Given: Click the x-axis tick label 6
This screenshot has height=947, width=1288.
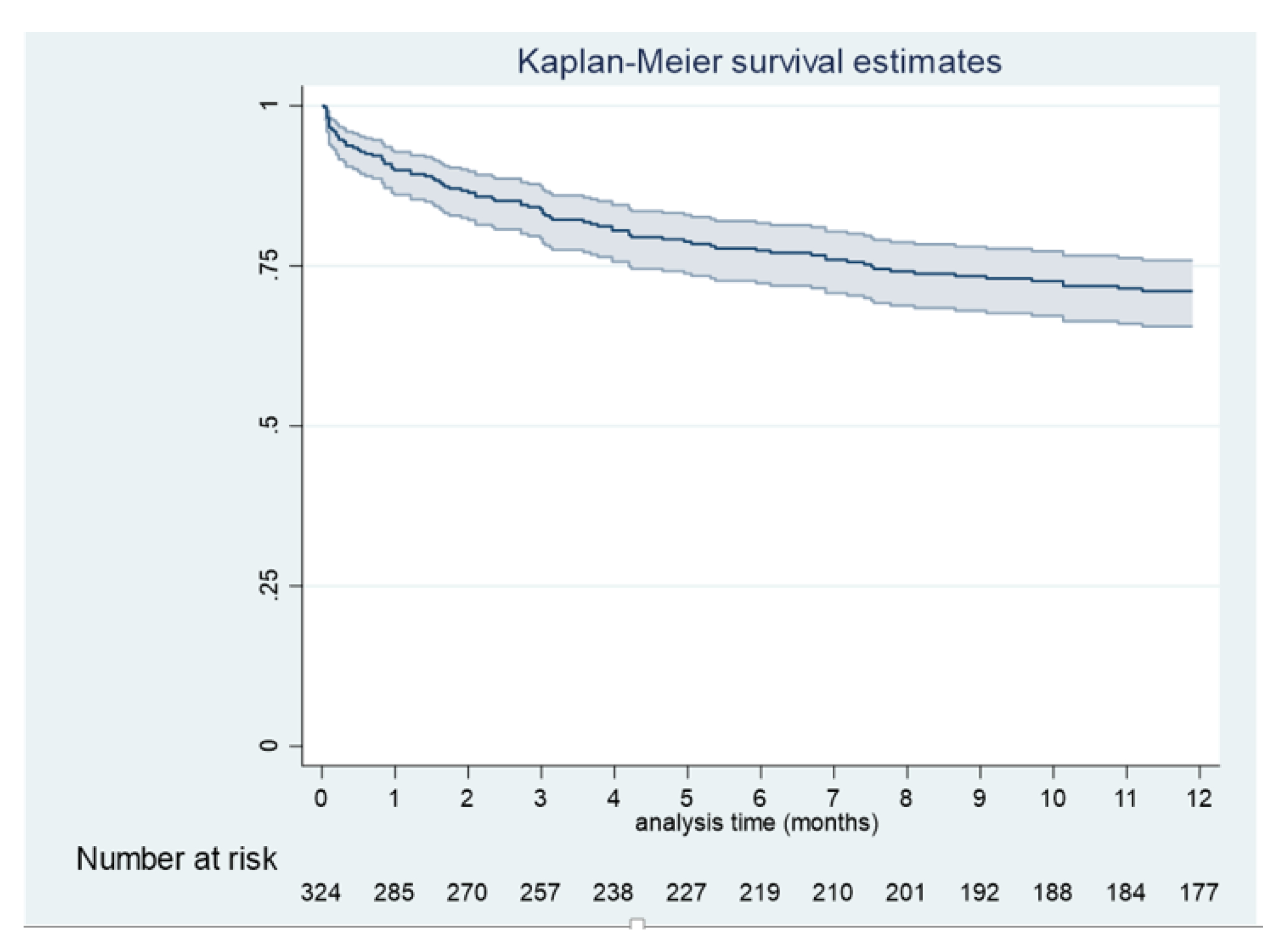Looking at the screenshot, I should [x=760, y=797].
